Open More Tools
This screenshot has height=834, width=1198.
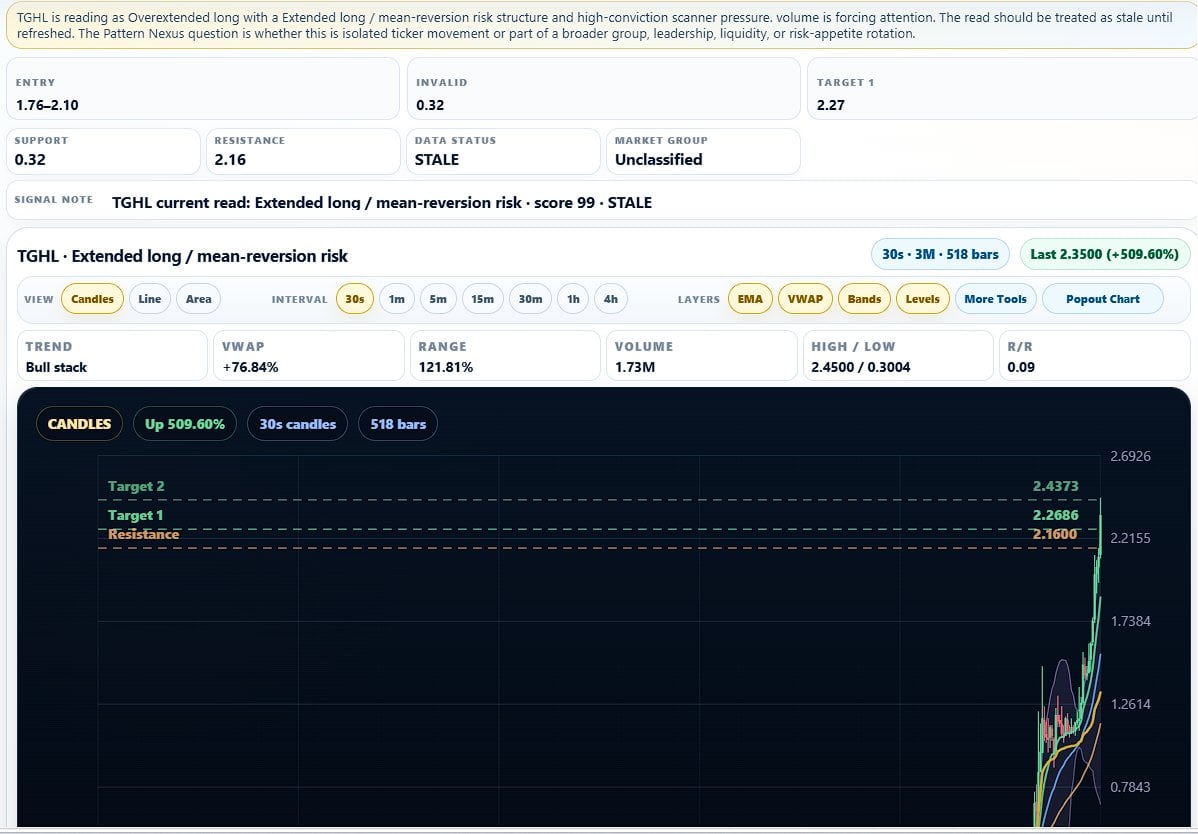click(x=996, y=299)
